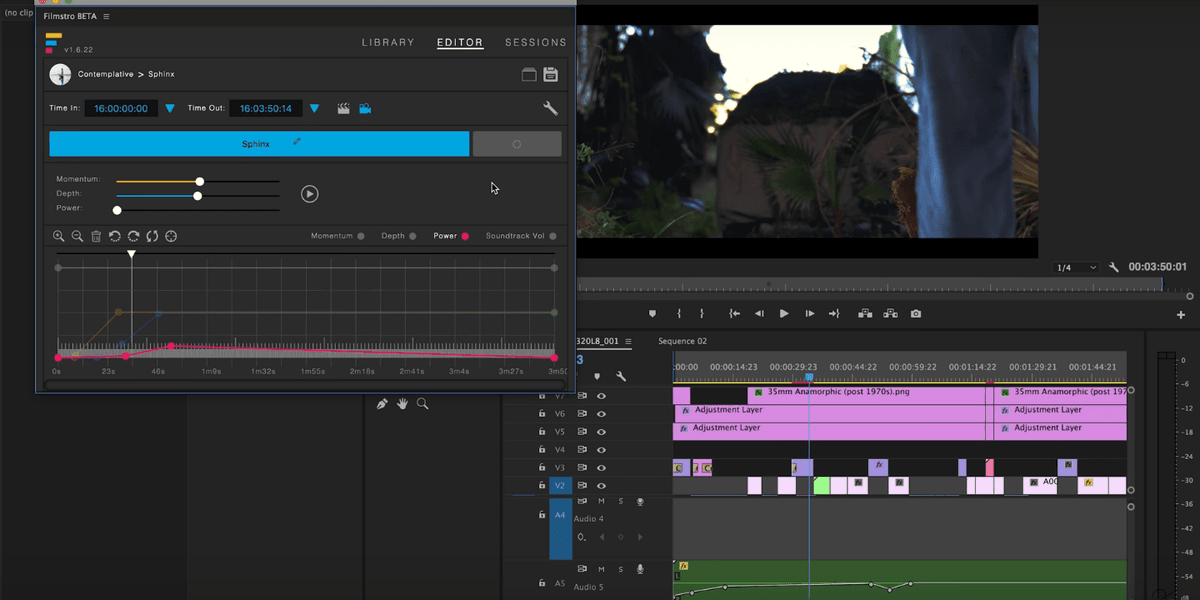The width and height of the screenshot is (1200, 600).
Task: Click the blue Sphinx track button
Action: tap(259, 144)
